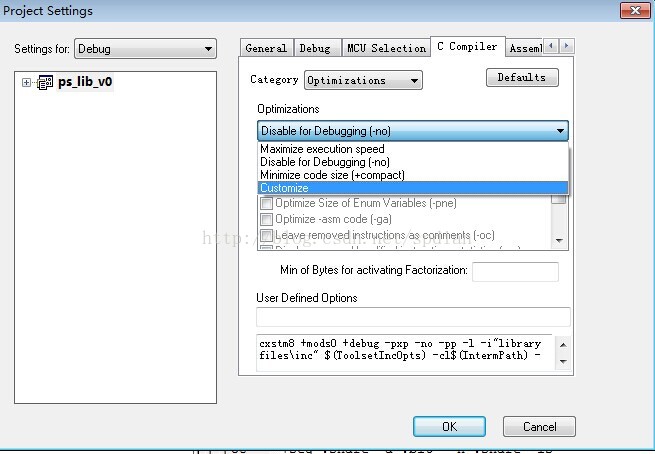Choose Minimize code size (+compact) option
The image size is (655, 454).
pyautogui.click(x=413, y=175)
